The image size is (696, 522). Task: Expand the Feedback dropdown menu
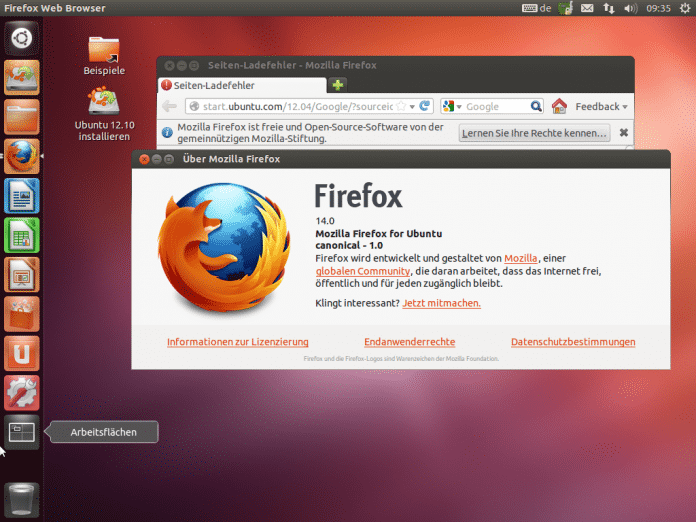(x=602, y=106)
